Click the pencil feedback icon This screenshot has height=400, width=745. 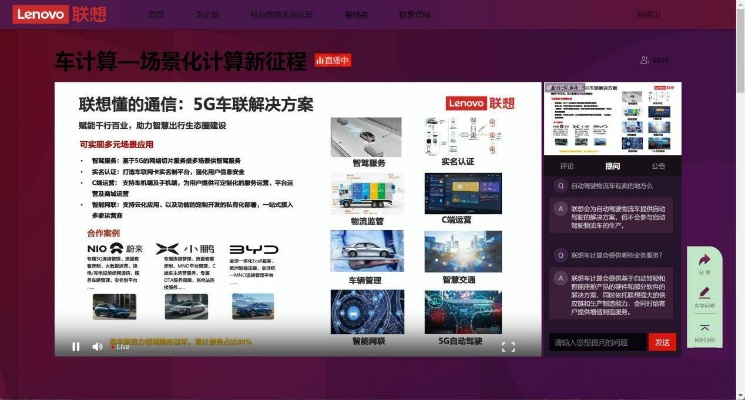coord(705,294)
